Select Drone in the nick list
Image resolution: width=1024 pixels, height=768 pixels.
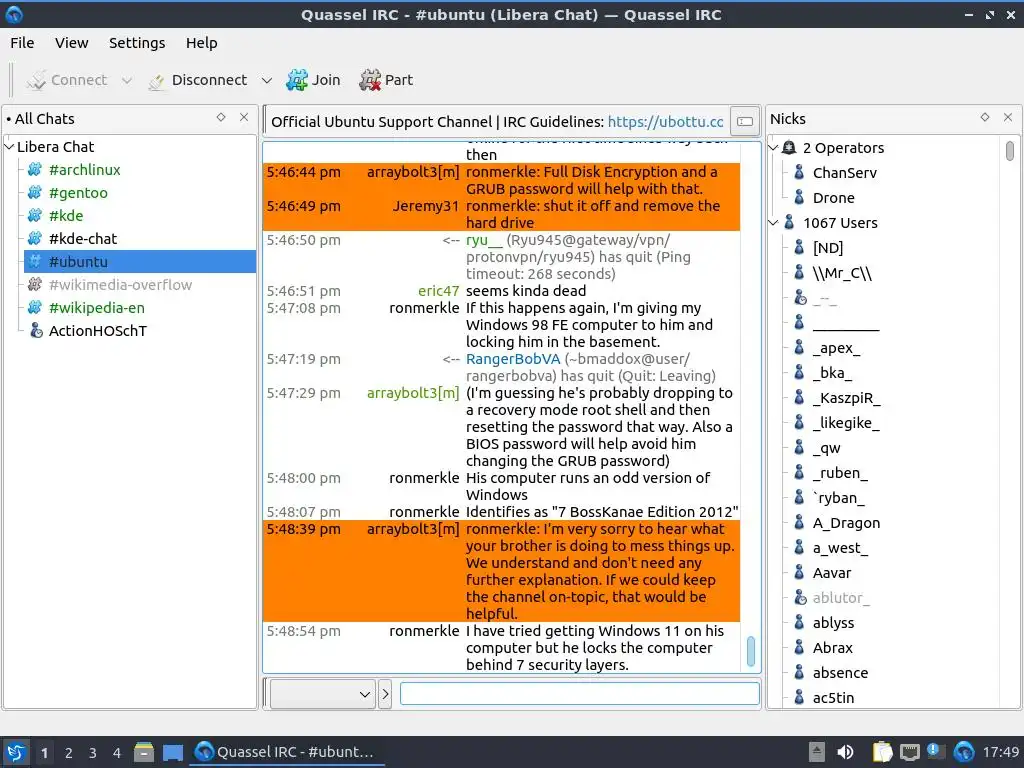pos(833,198)
